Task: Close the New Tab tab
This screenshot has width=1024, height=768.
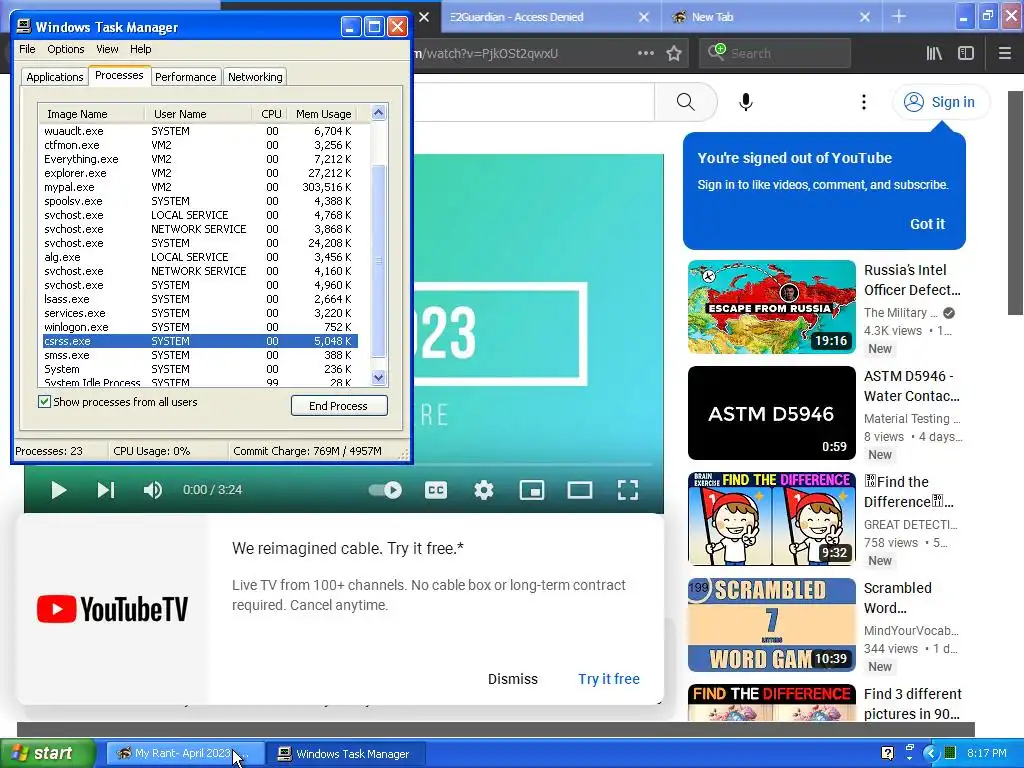Action: pos(865,17)
